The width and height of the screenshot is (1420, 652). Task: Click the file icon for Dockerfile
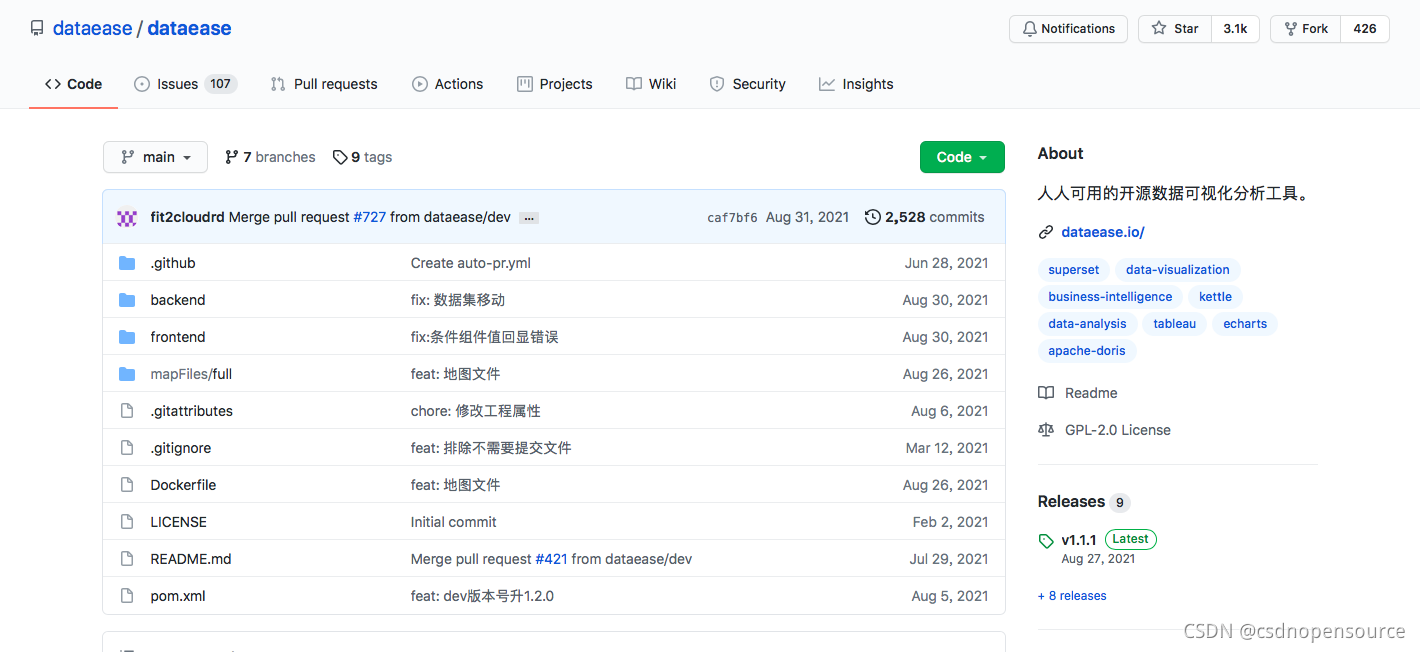(x=127, y=485)
